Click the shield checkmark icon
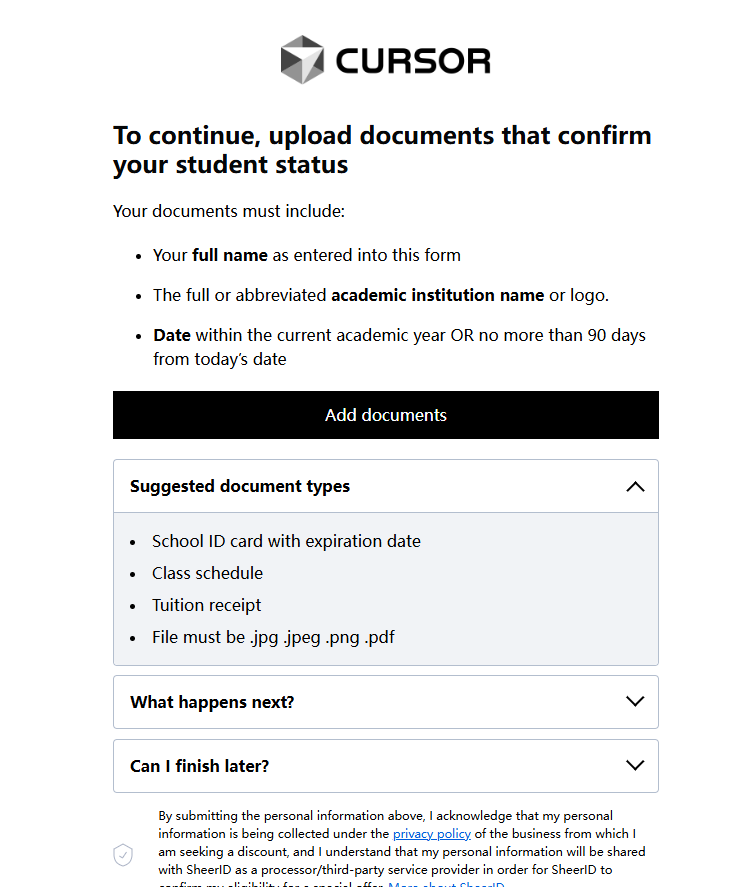This screenshot has height=887, width=731. [123, 855]
